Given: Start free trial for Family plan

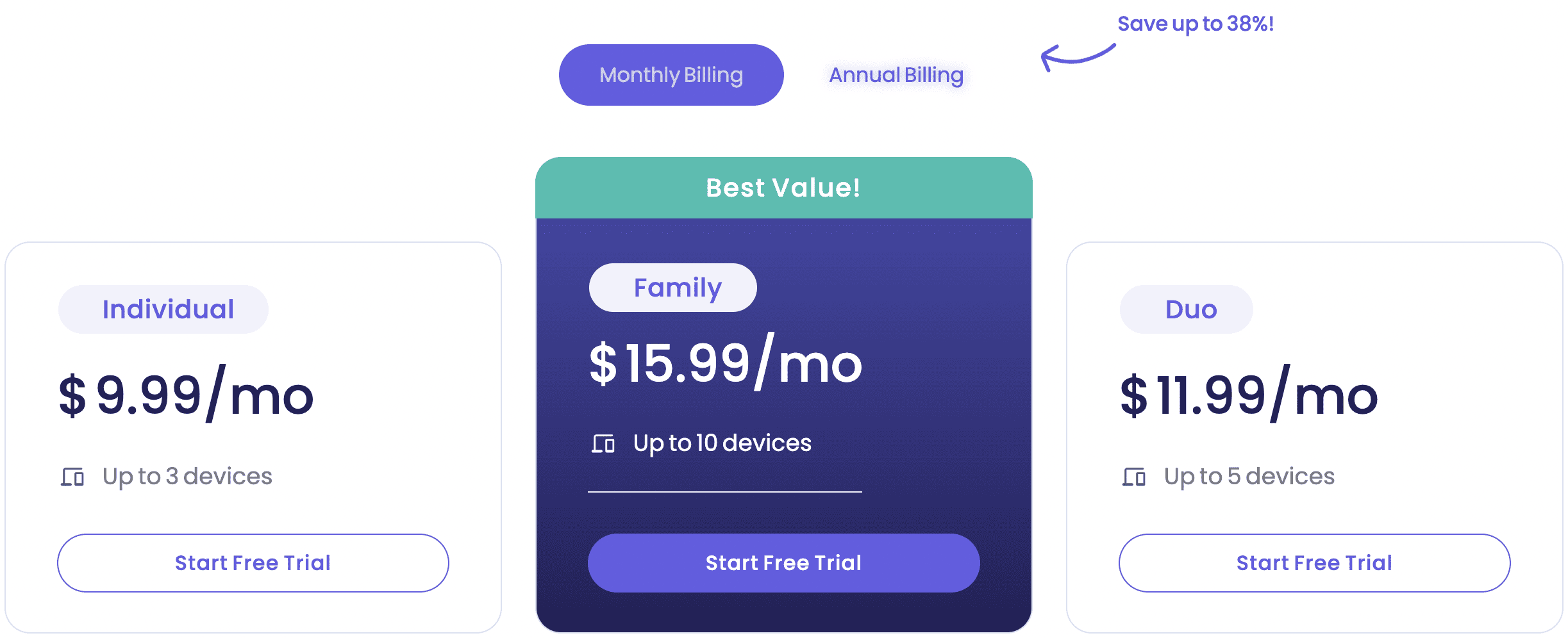Looking at the screenshot, I should pos(783,563).
